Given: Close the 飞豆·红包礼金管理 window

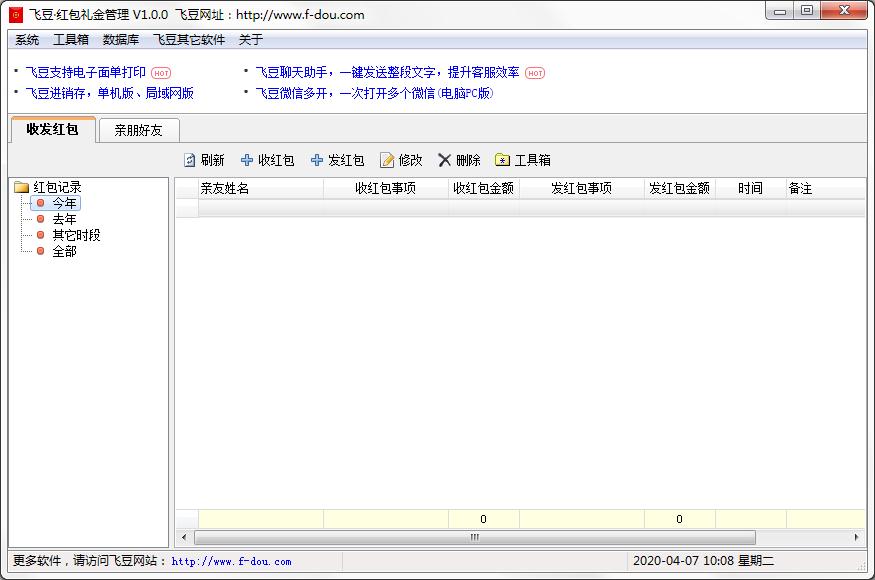Looking at the screenshot, I should pos(844,11).
